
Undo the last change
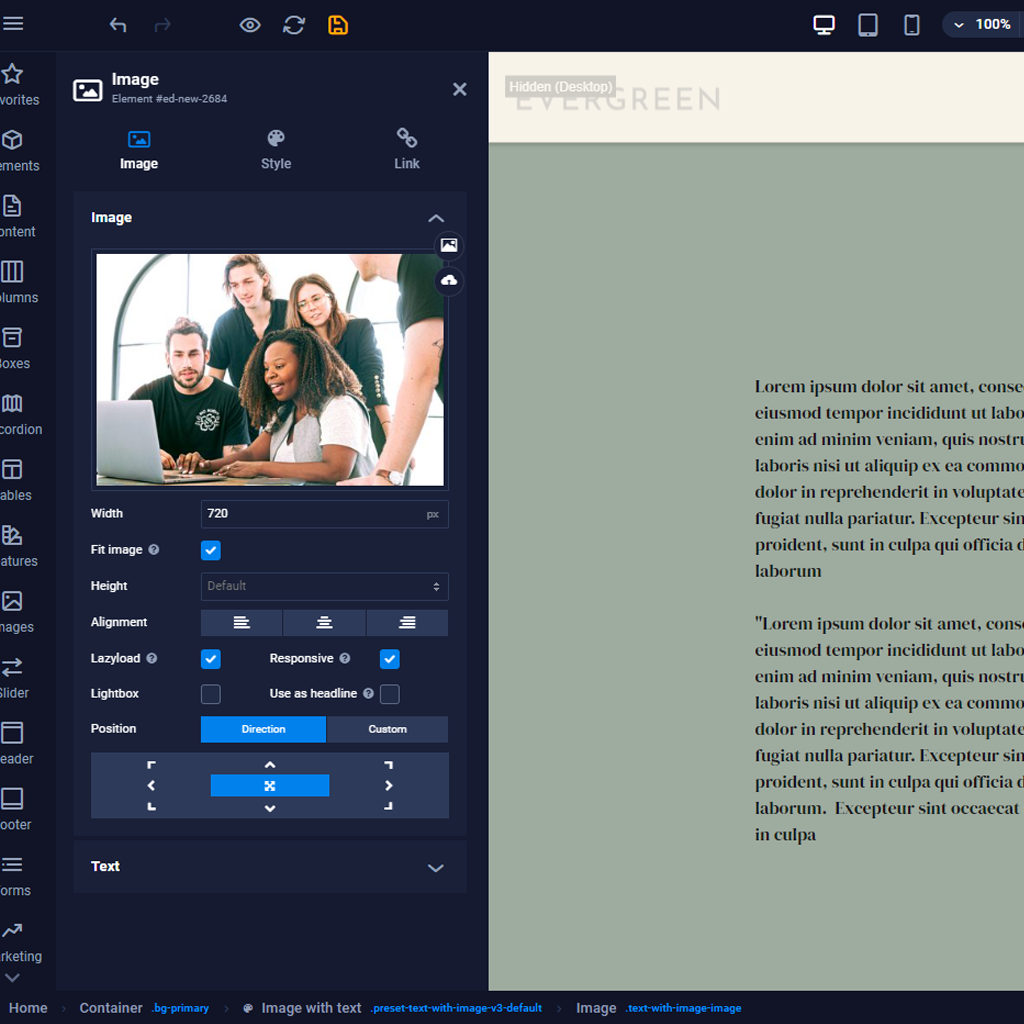pyautogui.click(x=118, y=25)
